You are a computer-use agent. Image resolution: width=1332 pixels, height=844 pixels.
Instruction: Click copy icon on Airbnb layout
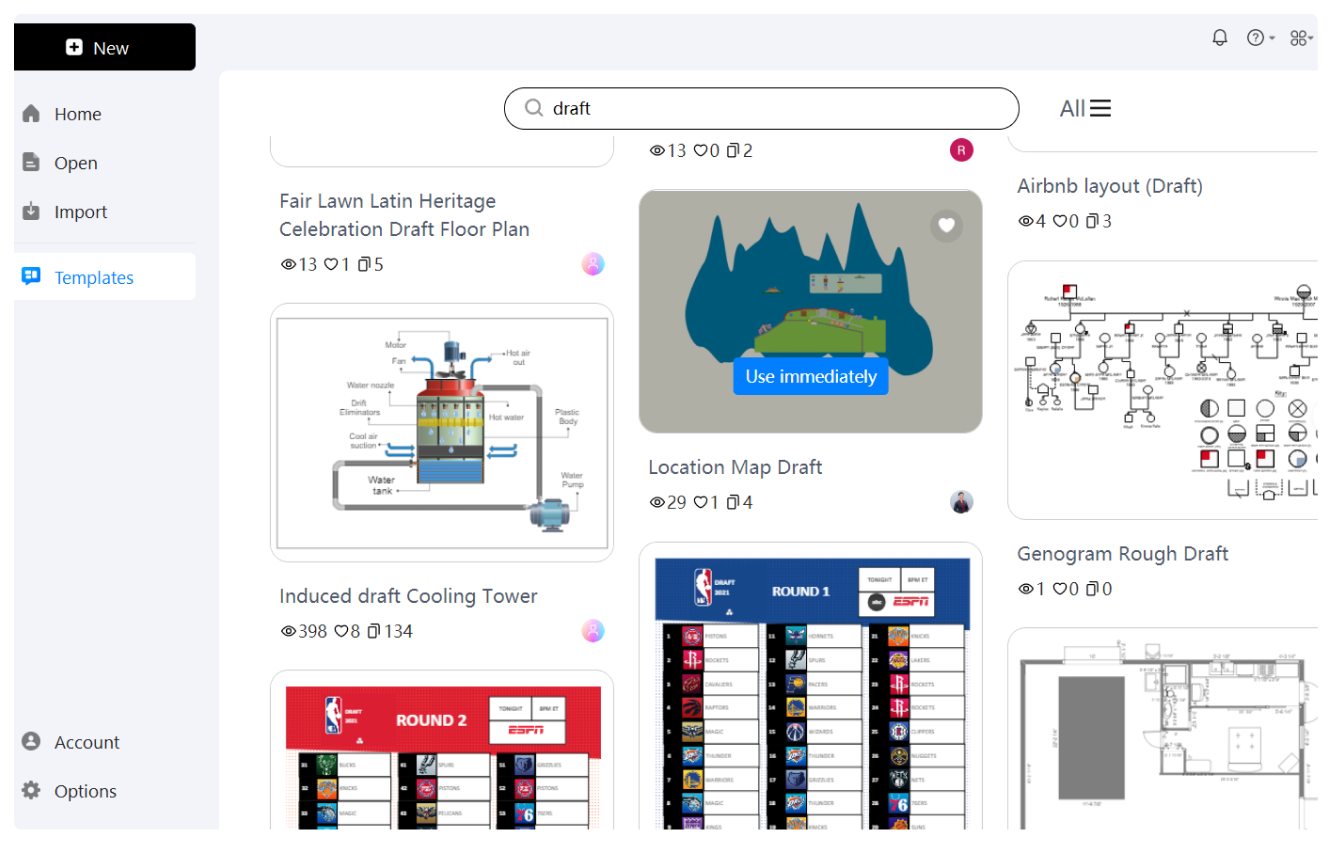point(1093,221)
